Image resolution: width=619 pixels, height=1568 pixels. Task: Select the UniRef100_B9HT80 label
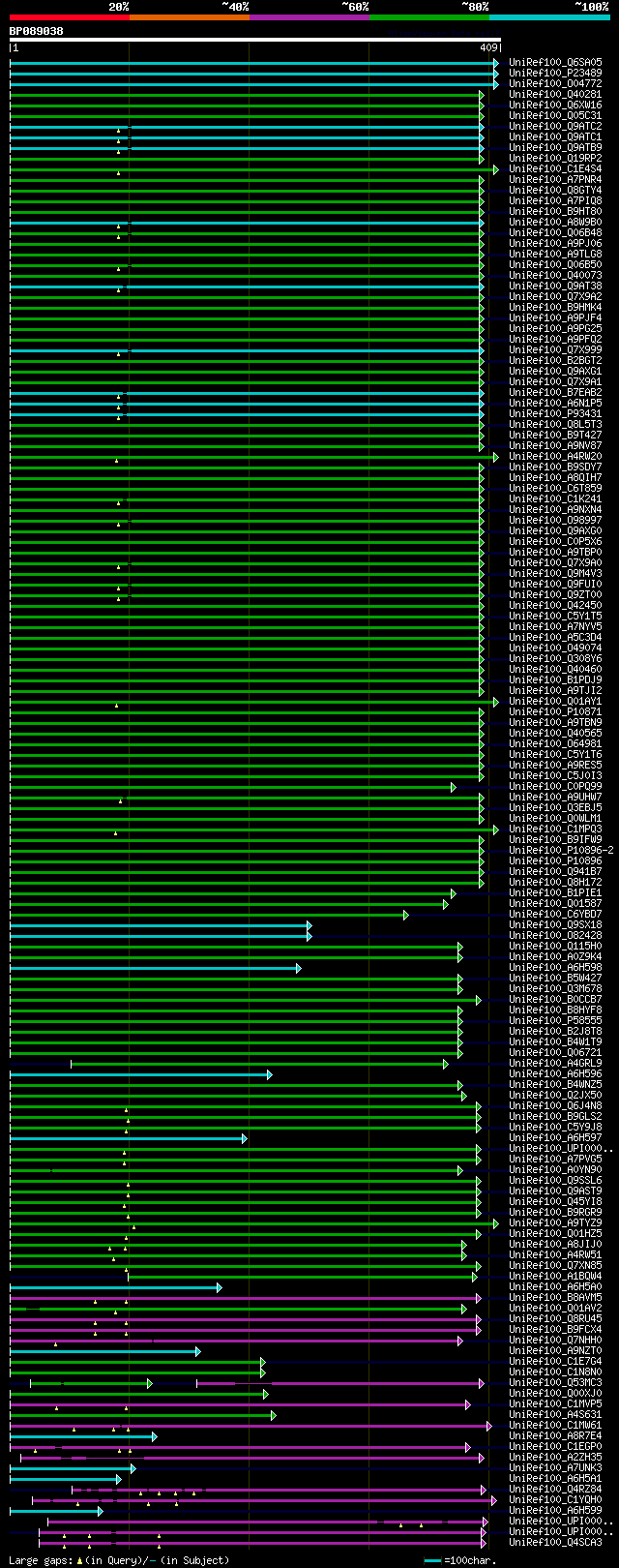[x=555, y=212]
